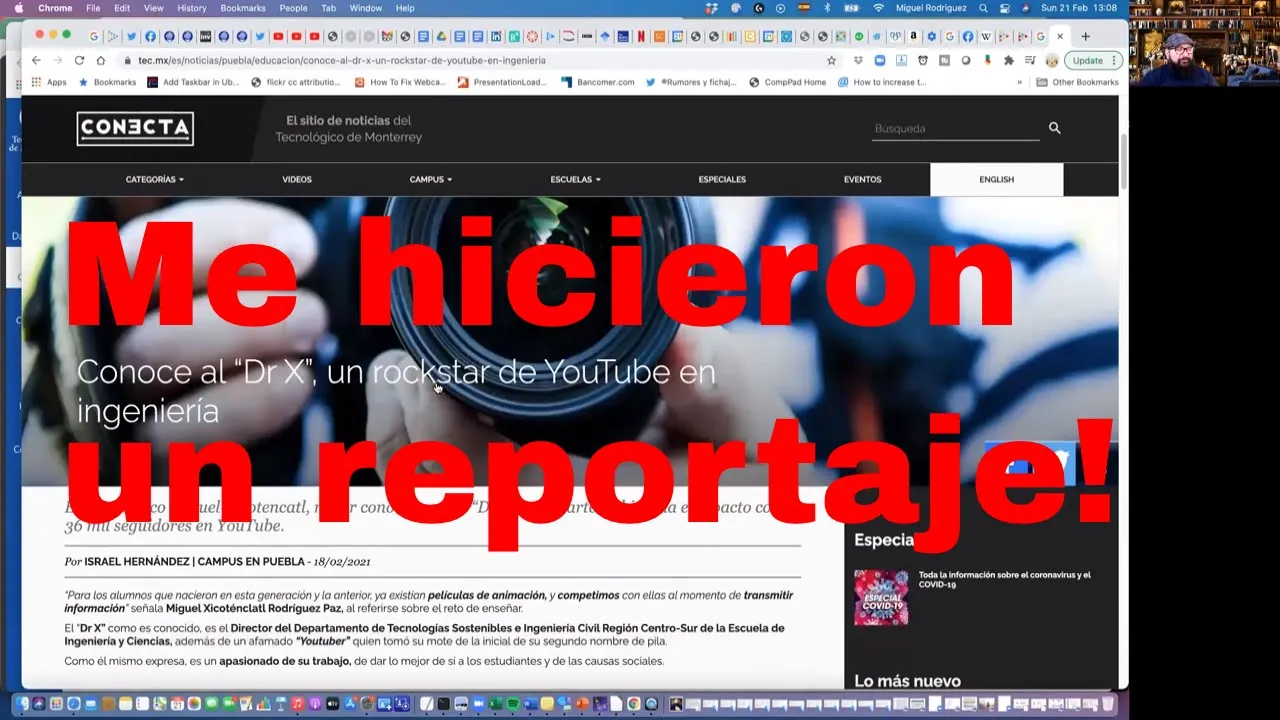Show hidden bookmarks with the chevron
This screenshot has width=1280, height=720.
pyautogui.click(x=1020, y=82)
